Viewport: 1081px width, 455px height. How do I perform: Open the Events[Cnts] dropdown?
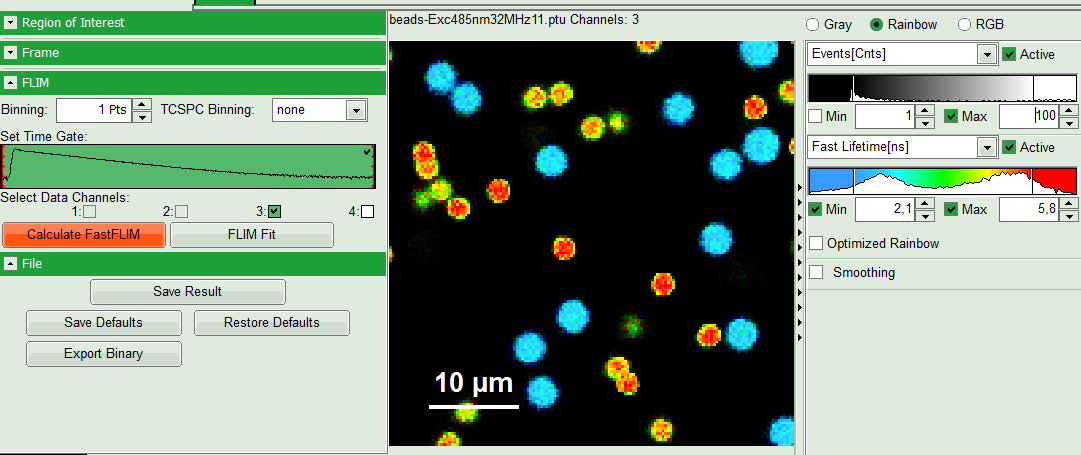point(986,54)
